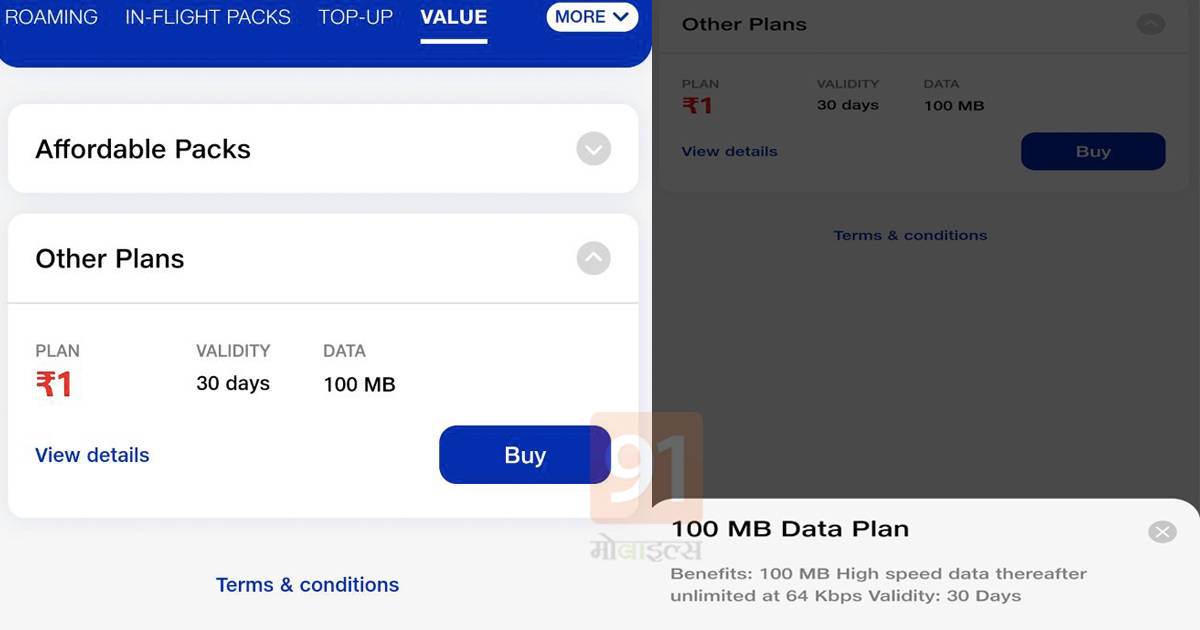Select the TOP-UP tab
This screenshot has width=1200, height=630.
click(x=356, y=17)
